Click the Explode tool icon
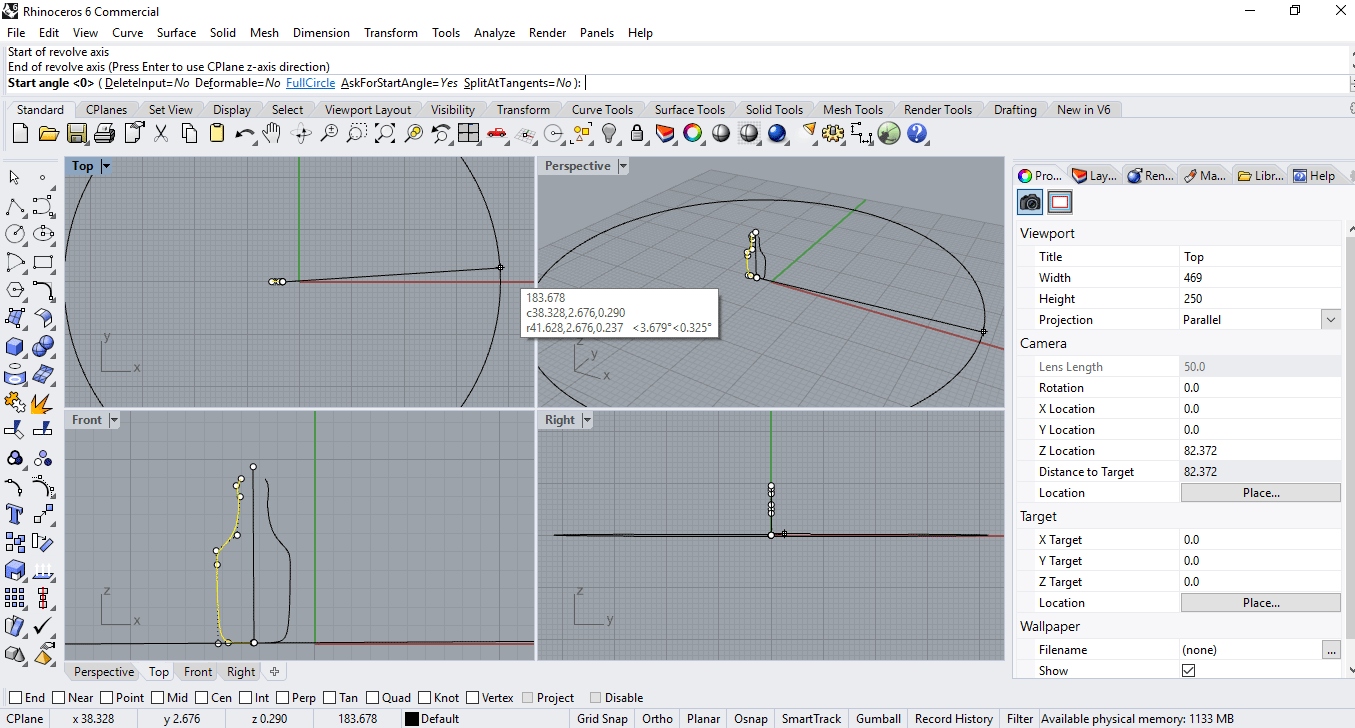Image resolution: width=1355 pixels, height=728 pixels. click(x=42, y=402)
